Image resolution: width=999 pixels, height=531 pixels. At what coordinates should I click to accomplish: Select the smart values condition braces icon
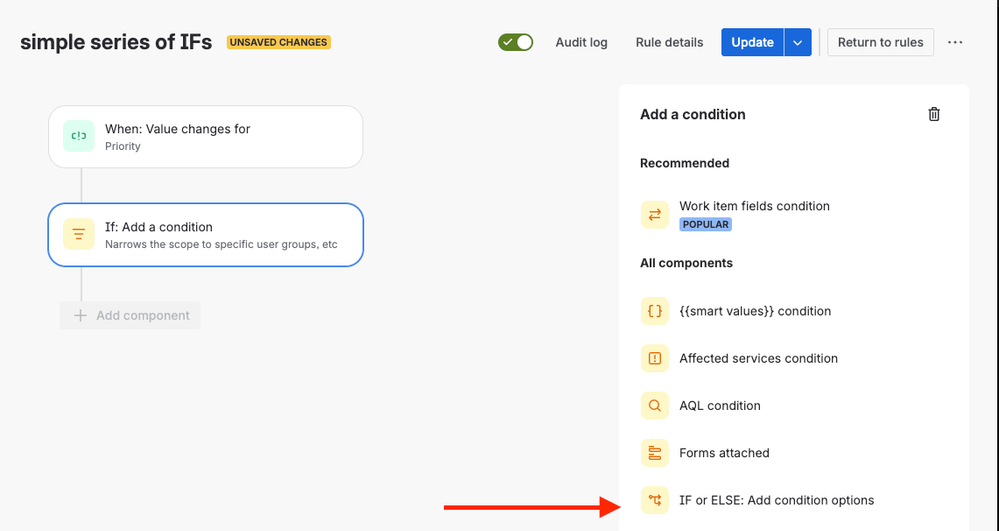[x=654, y=311]
